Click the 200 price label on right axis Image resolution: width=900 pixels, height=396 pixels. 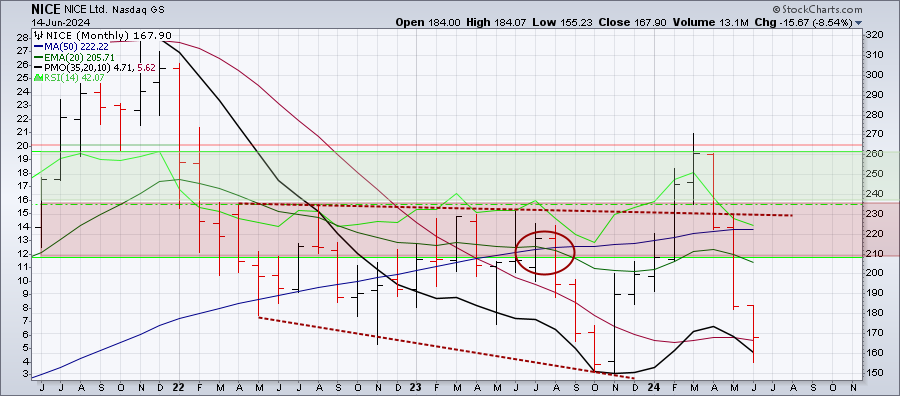874,273
